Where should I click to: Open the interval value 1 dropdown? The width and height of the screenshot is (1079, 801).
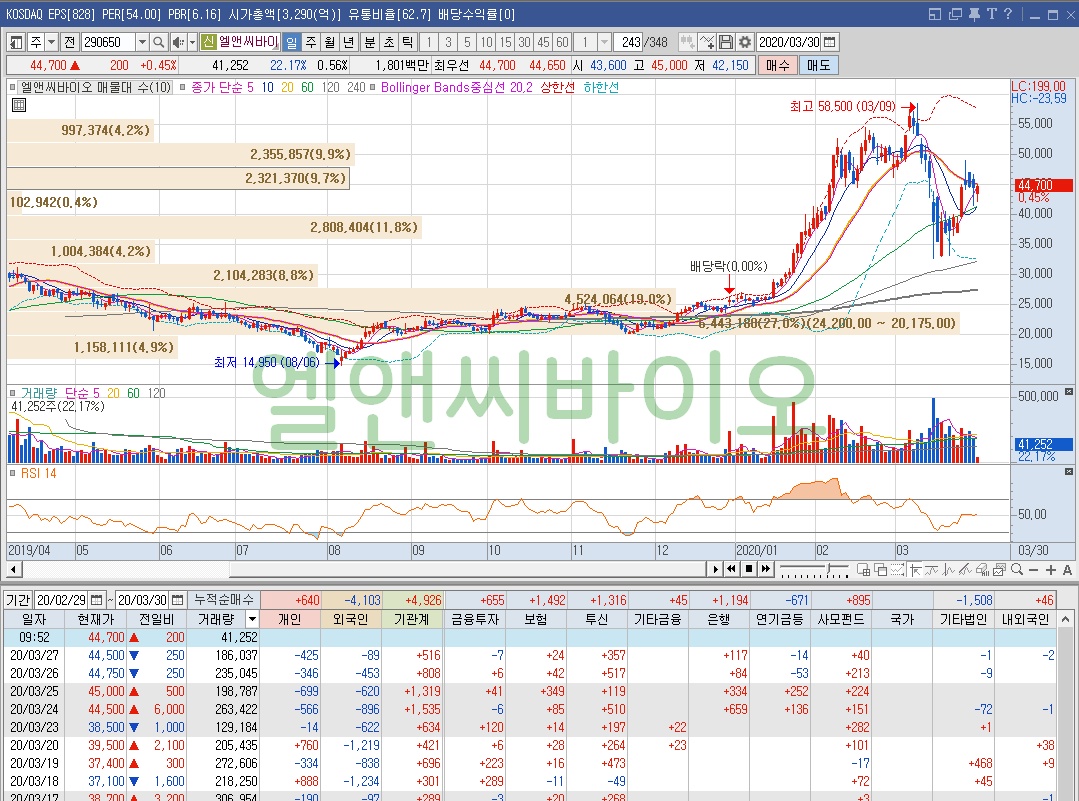[604, 43]
